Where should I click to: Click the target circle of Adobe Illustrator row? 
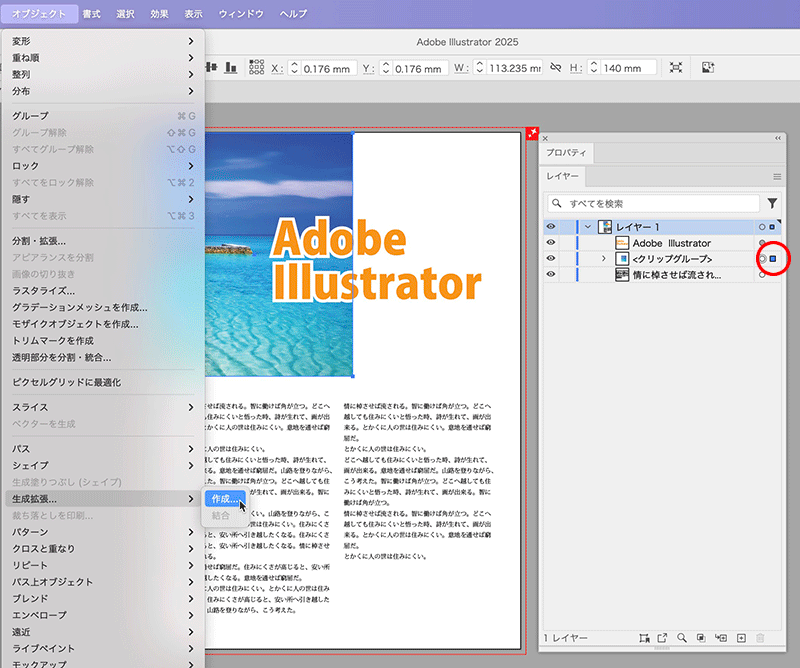762,243
